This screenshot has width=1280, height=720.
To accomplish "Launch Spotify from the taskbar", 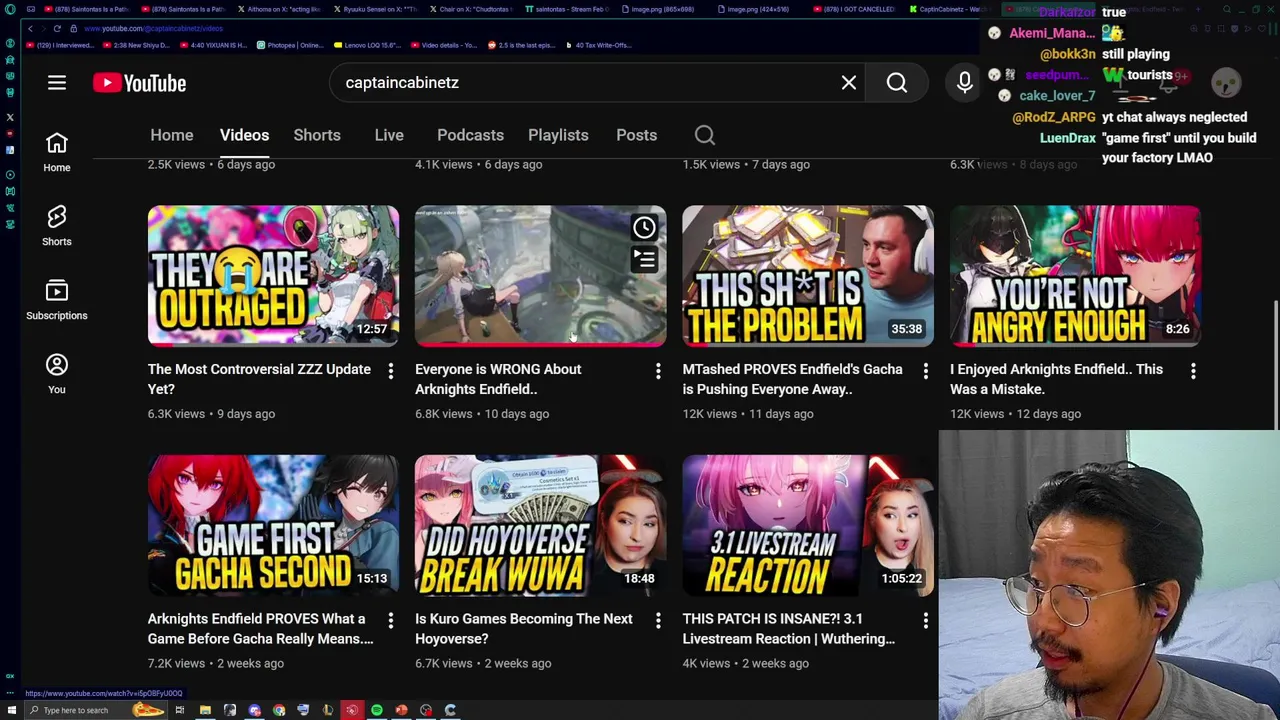I will click(x=377, y=710).
